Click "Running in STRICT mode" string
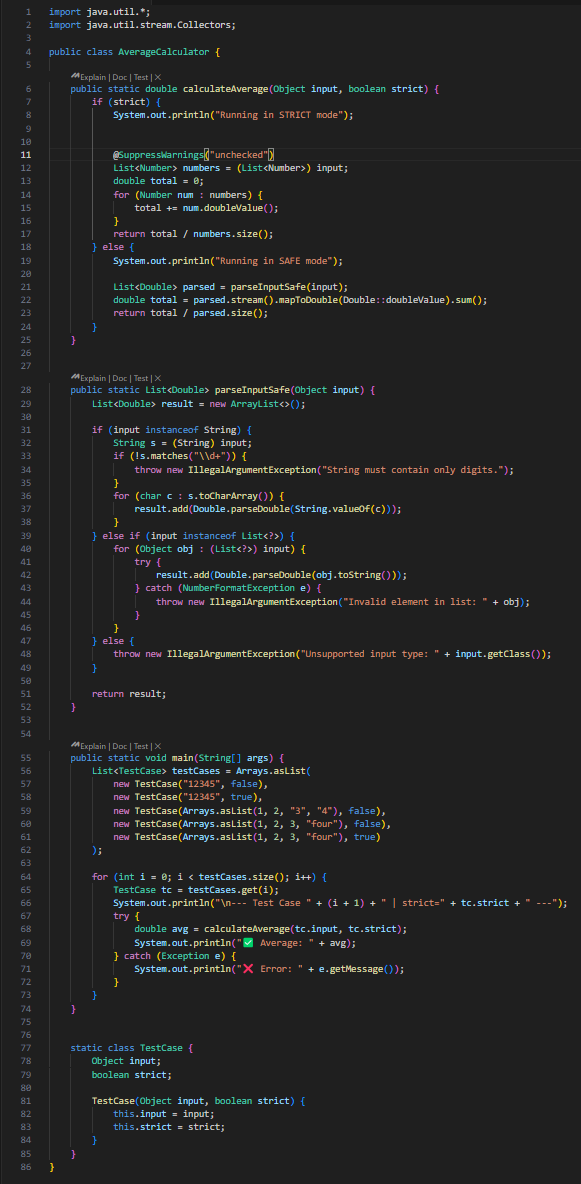 click(x=280, y=115)
